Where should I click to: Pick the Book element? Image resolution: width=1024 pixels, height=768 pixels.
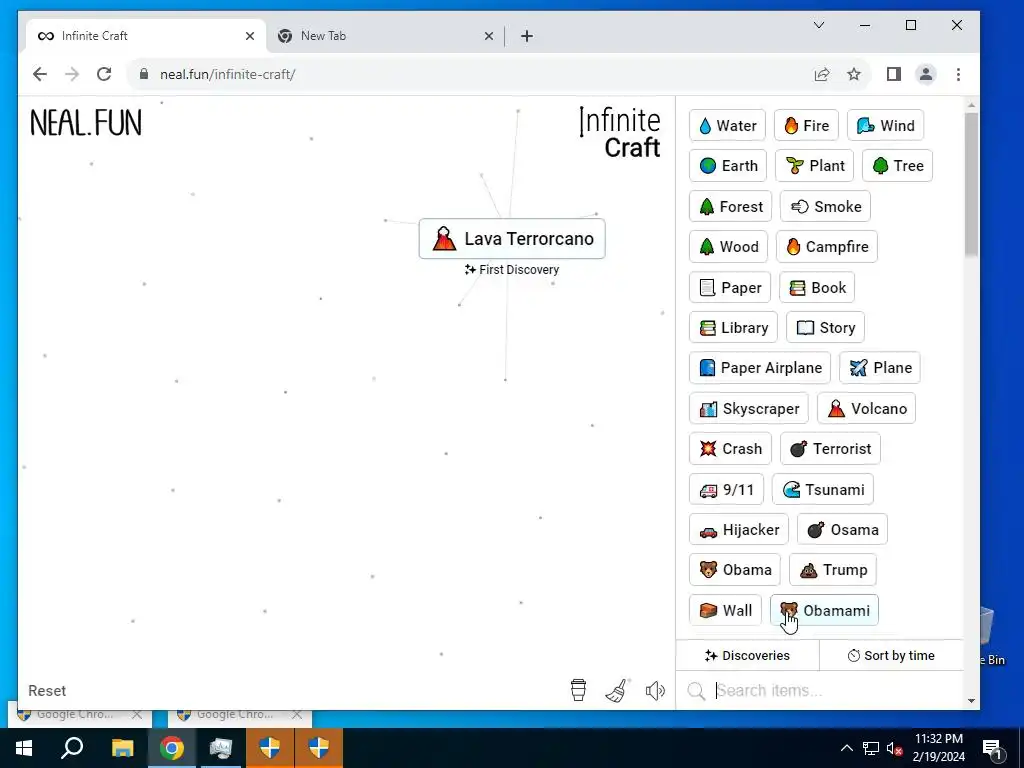coord(817,287)
